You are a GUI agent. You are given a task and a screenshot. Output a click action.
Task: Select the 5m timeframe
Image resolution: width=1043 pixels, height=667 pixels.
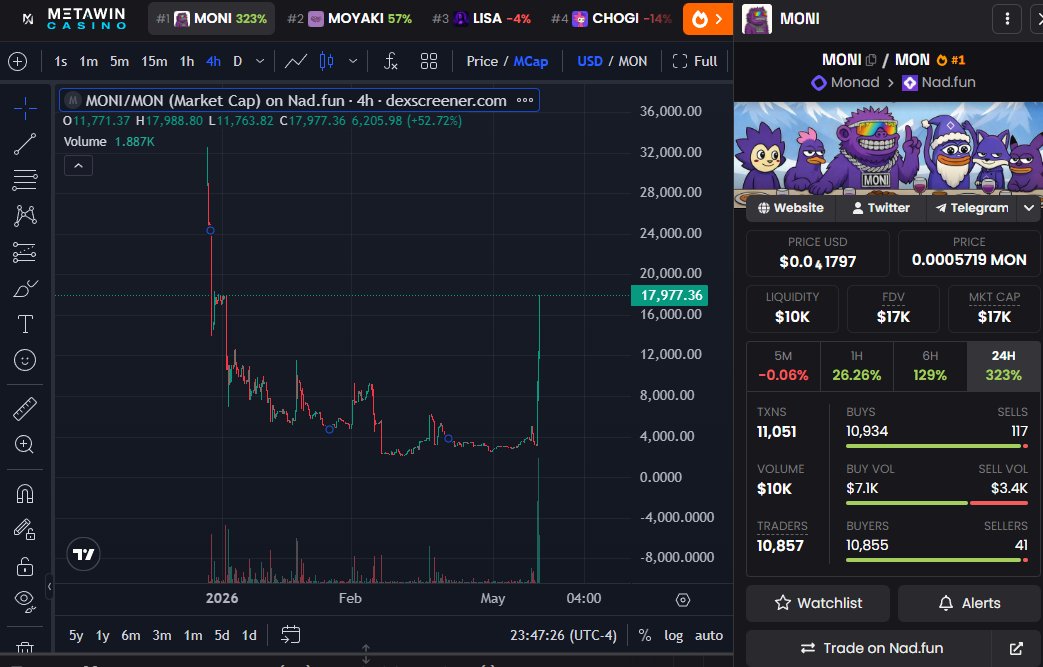119,61
